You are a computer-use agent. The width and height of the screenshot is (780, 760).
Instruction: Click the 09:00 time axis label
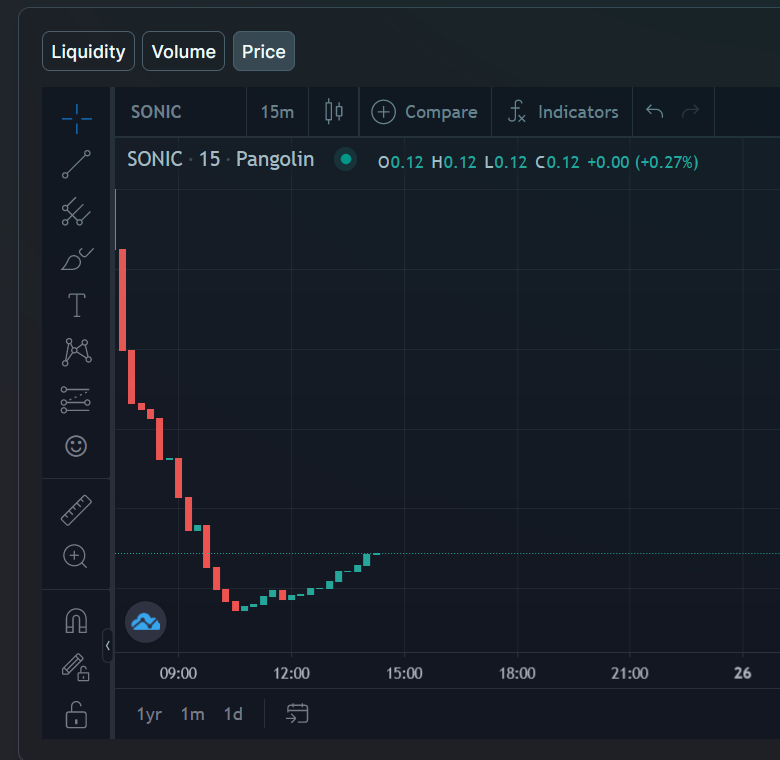(x=178, y=673)
